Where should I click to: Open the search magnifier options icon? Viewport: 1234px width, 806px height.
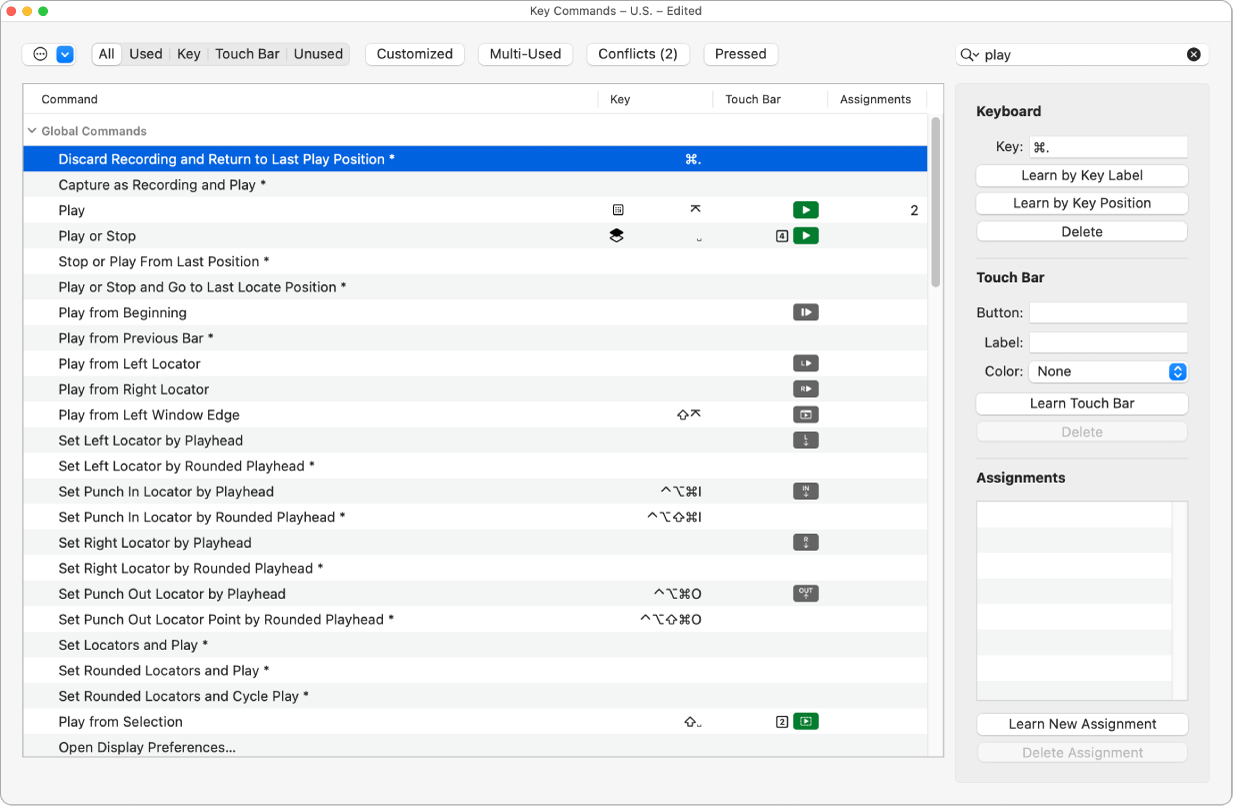(x=969, y=55)
